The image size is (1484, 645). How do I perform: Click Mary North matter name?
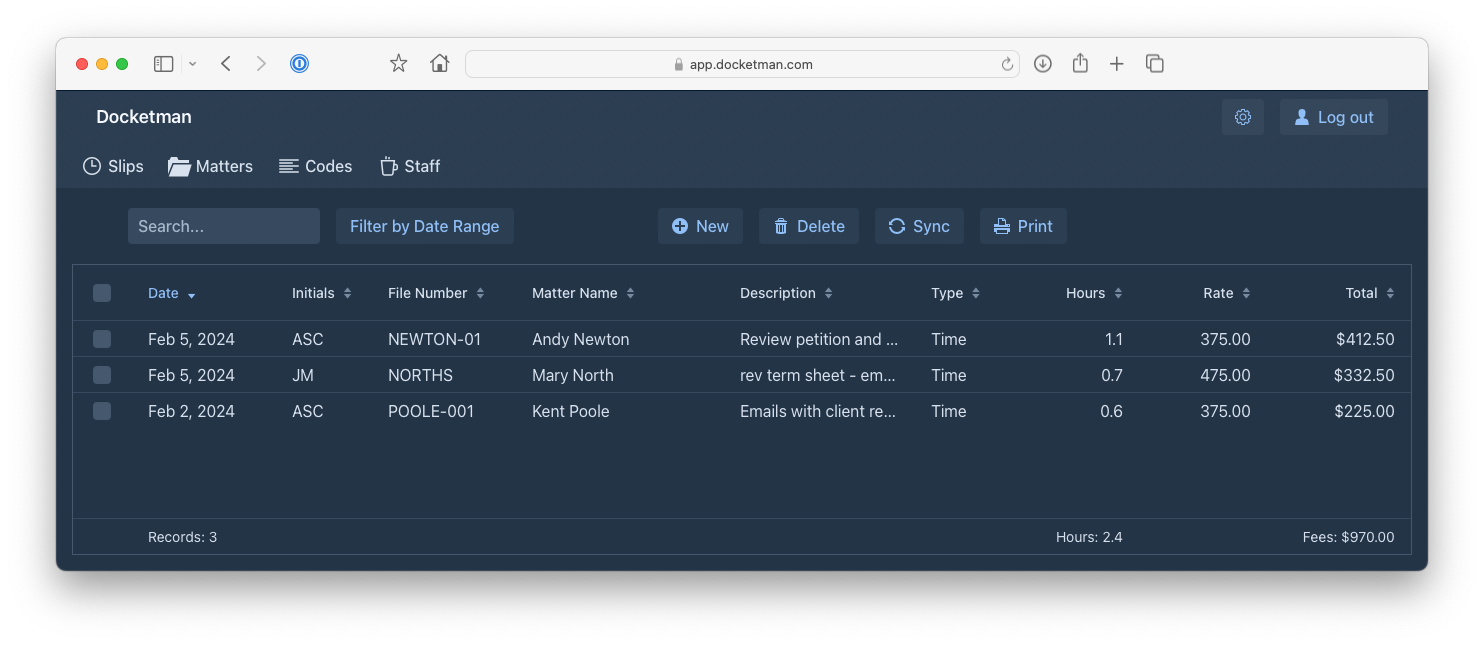tap(573, 375)
